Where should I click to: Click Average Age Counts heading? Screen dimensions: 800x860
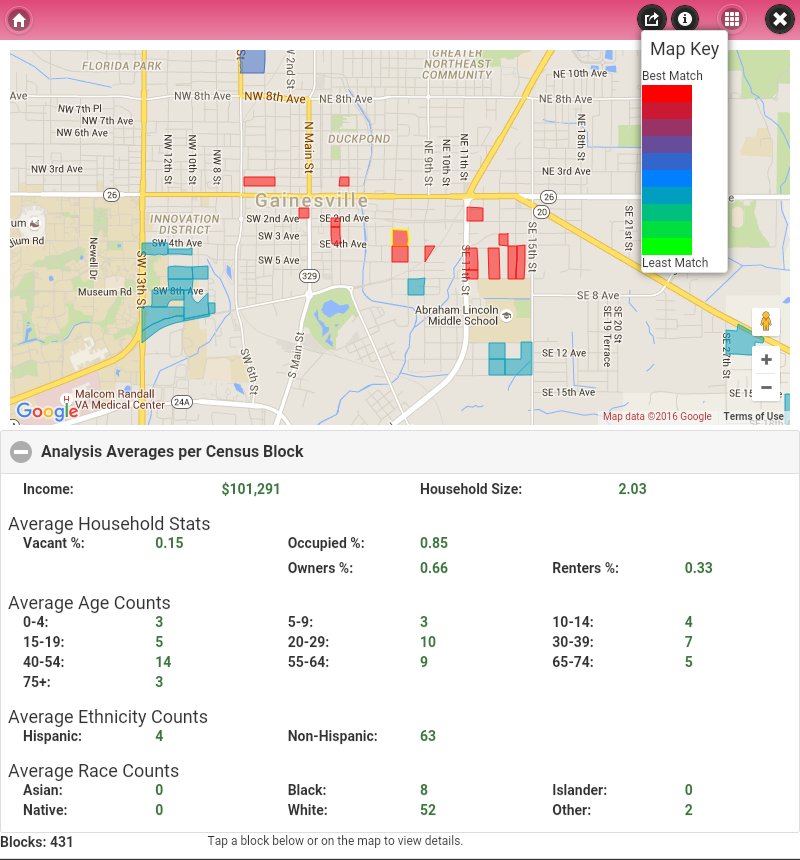pos(89,603)
